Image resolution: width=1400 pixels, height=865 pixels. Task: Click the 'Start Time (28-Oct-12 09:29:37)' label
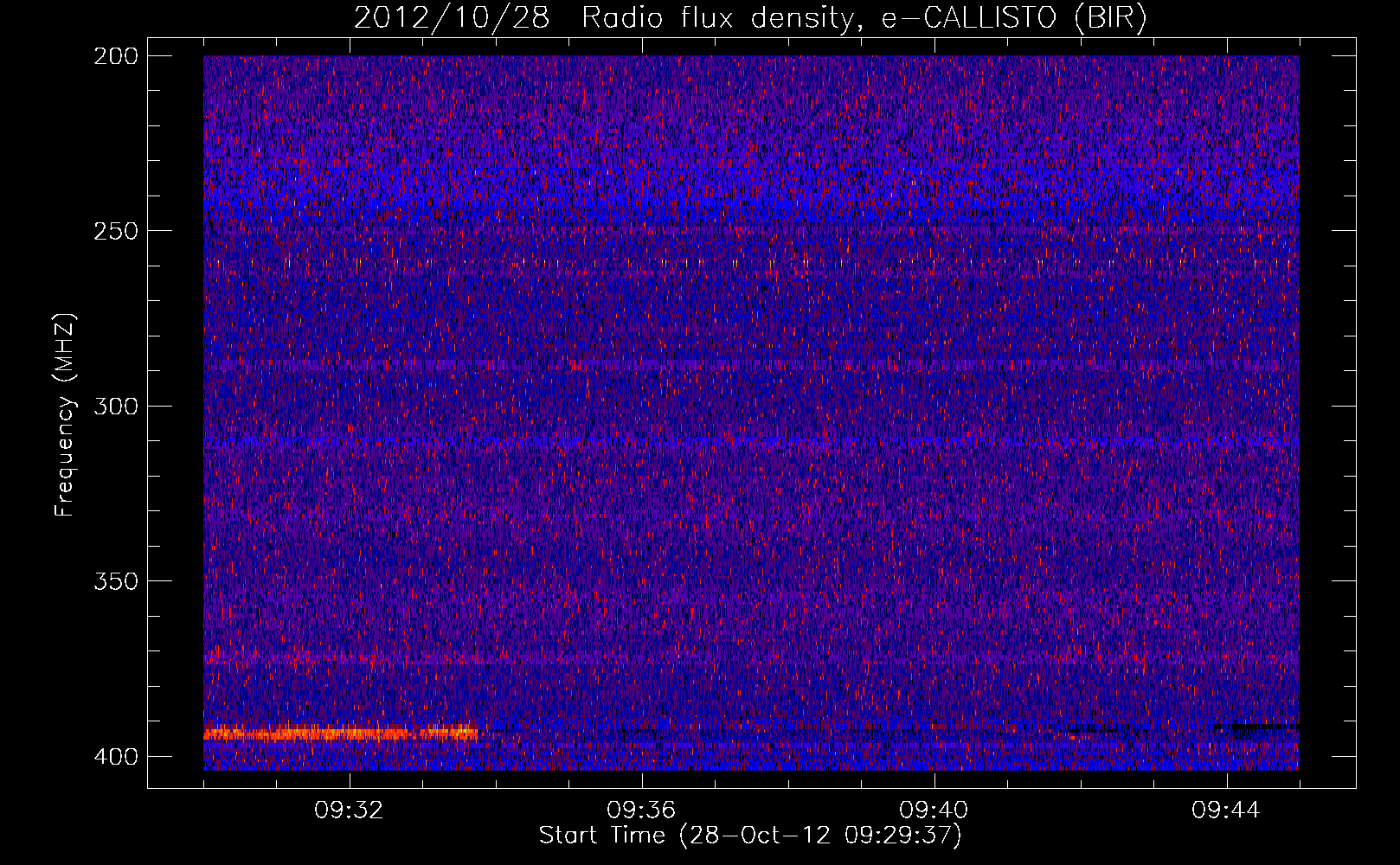click(x=750, y=836)
